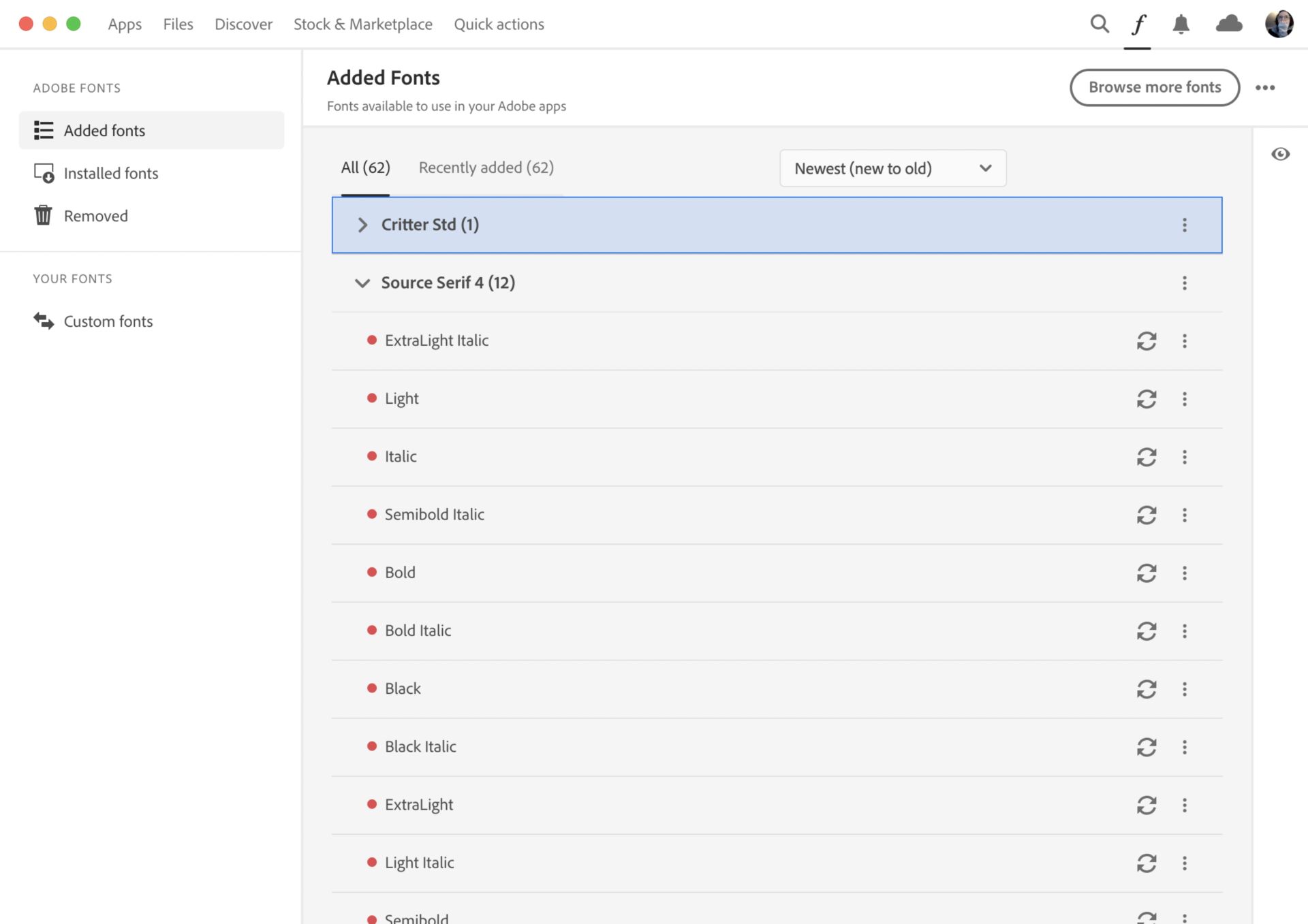This screenshot has width=1308, height=924.
Task: Expand the Critter Std font family
Action: click(362, 224)
